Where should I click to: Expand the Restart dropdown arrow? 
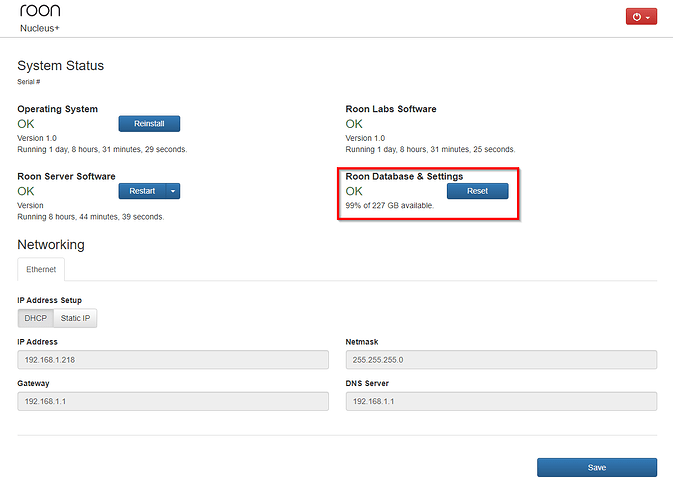[x=173, y=191]
